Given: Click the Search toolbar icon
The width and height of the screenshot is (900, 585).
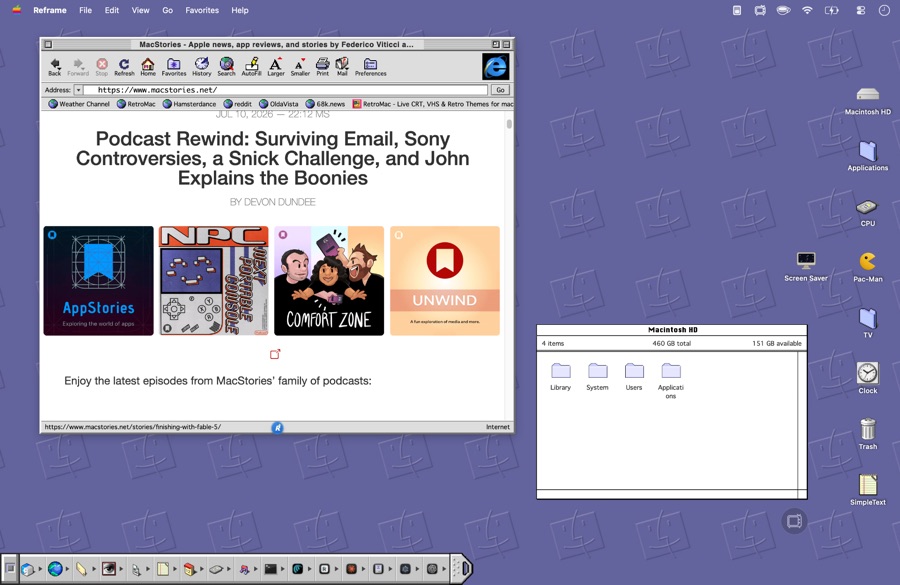Looking at the screenshot, I should tap(226, 67).
